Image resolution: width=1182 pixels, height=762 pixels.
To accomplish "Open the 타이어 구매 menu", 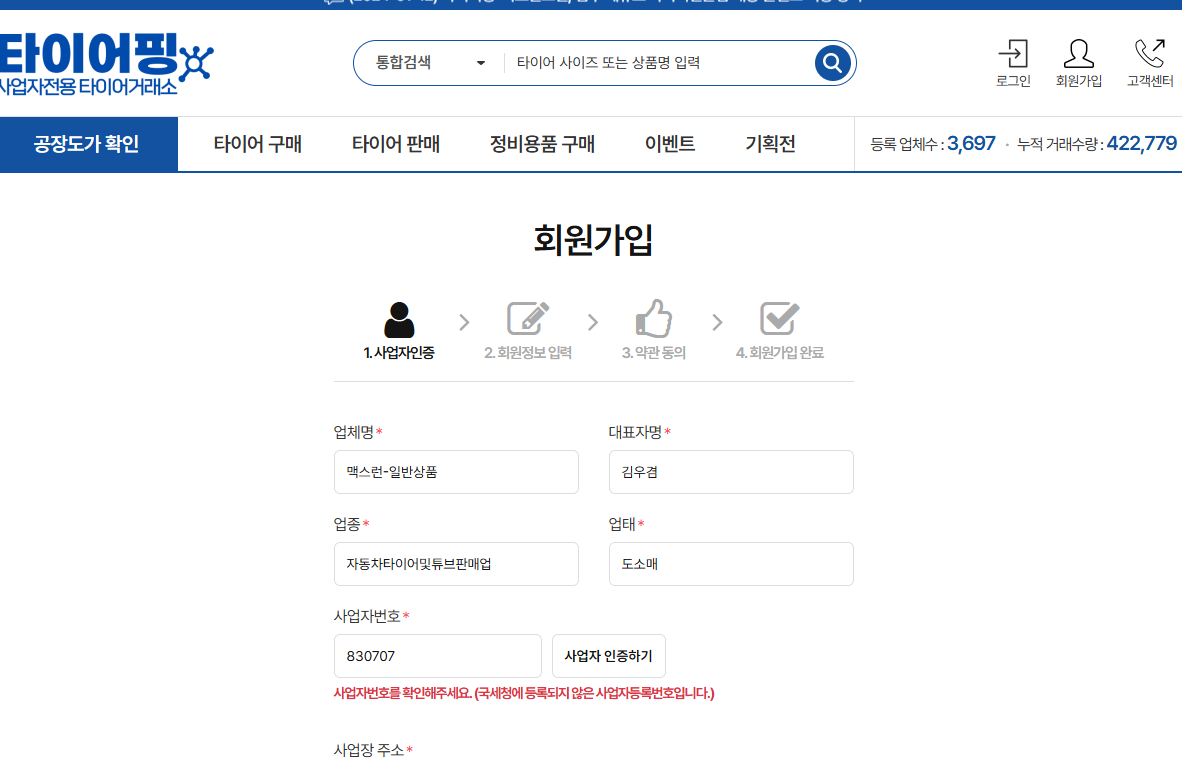I will [x=257, y=144].
